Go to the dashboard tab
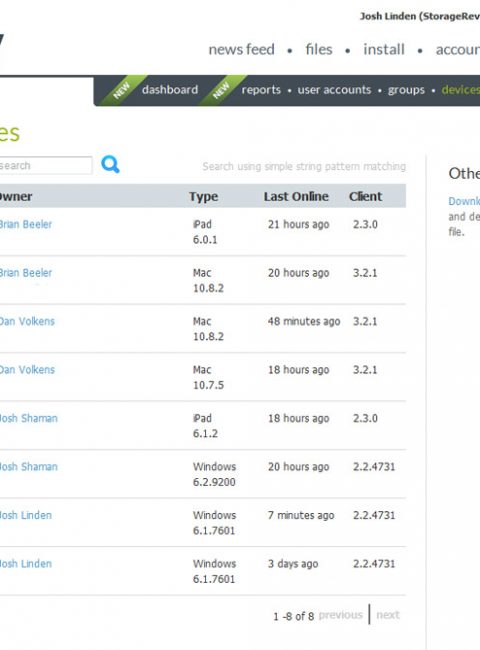This screenshot has height=650, width=480. (x=170, y=90)
